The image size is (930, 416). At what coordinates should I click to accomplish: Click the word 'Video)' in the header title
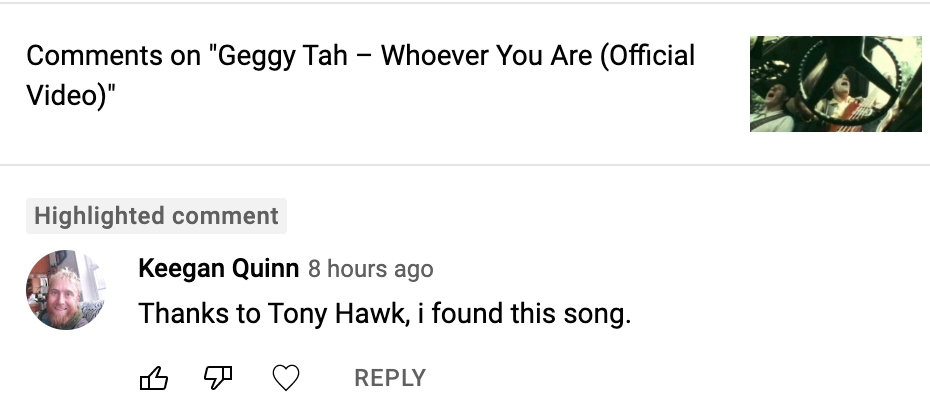[x=66, y=95]
